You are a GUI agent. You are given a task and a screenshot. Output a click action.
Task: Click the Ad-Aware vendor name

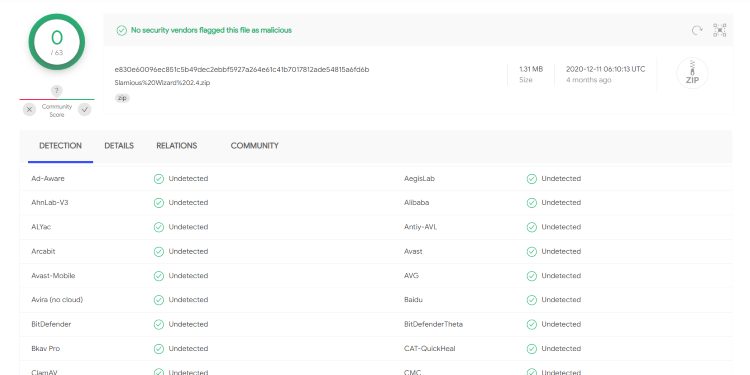(x=48, y=178)
